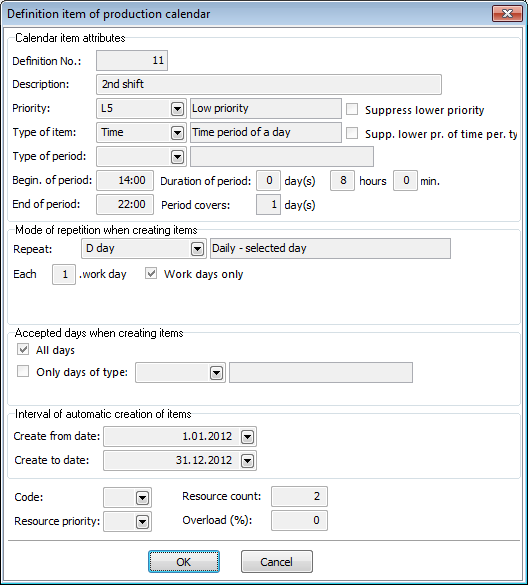Open Create from date calendar picker
The height and width of the screenshot is (585, 528).
coord(247,437)
